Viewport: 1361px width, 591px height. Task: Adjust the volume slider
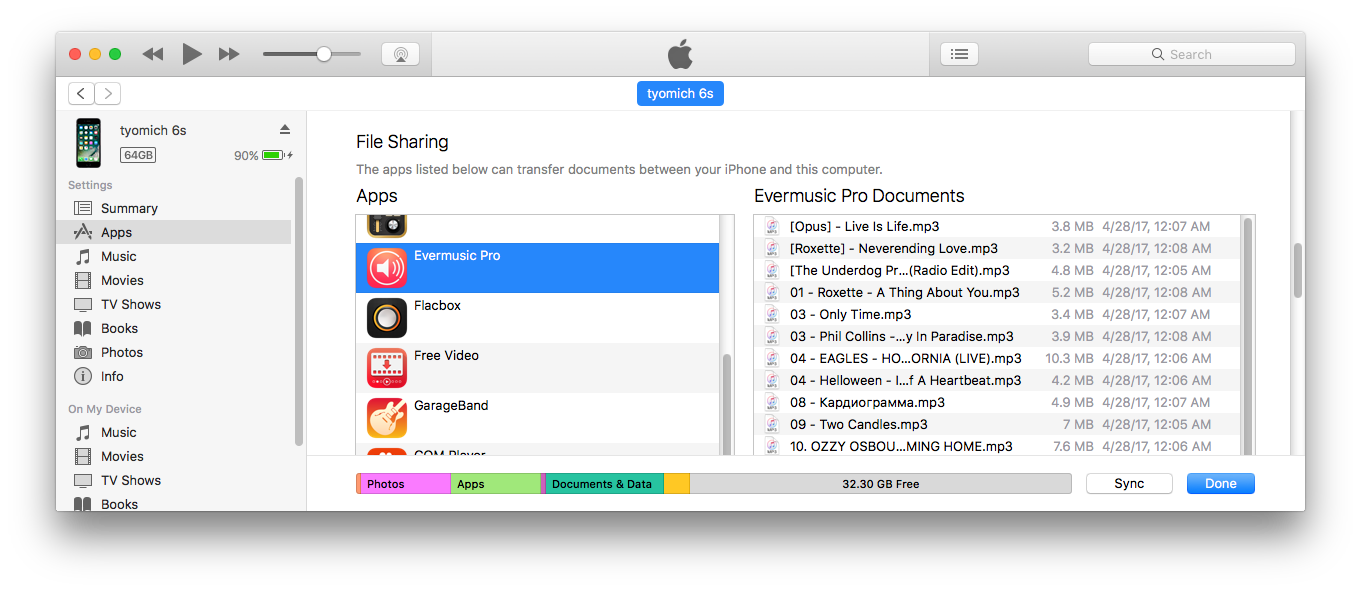click(323, 53)
